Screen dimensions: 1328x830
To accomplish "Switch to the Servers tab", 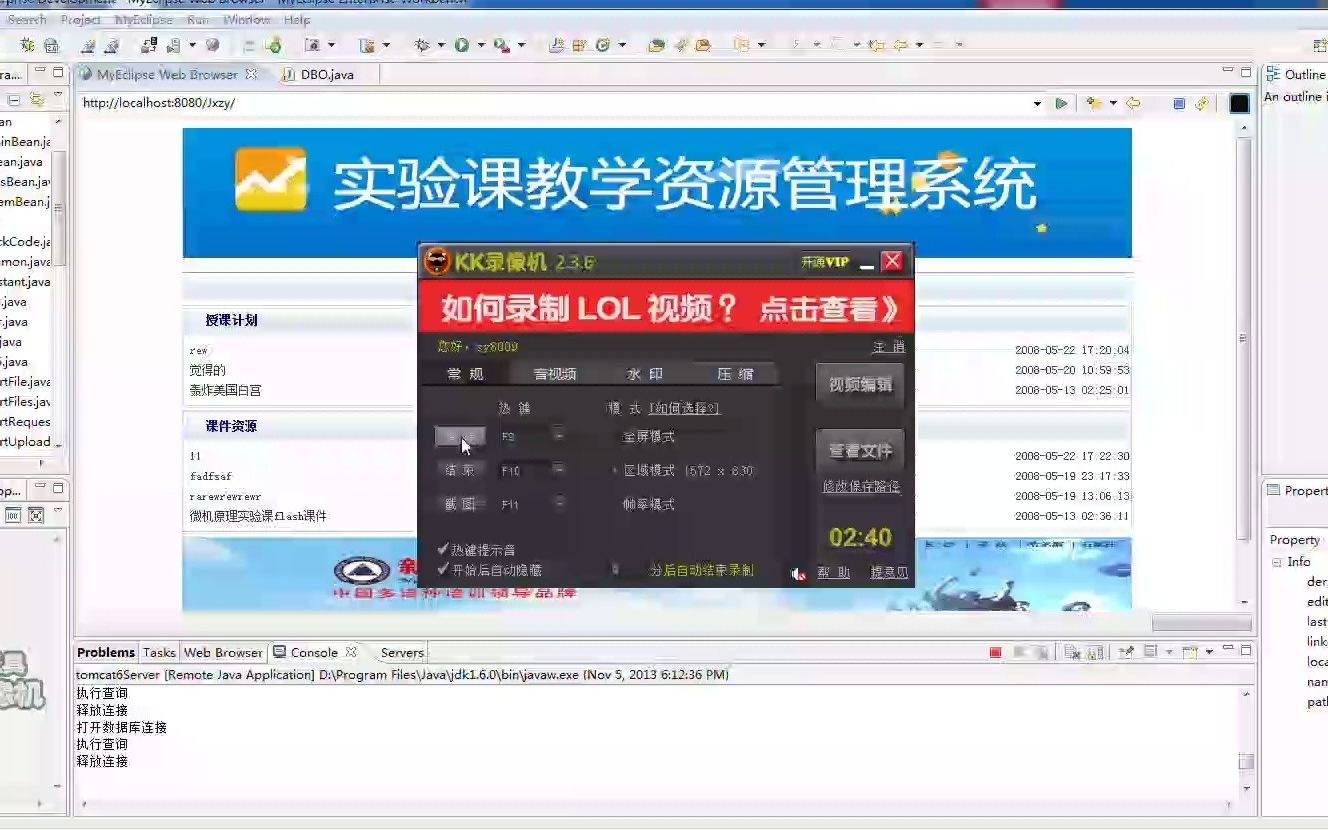I will [401, 652].
